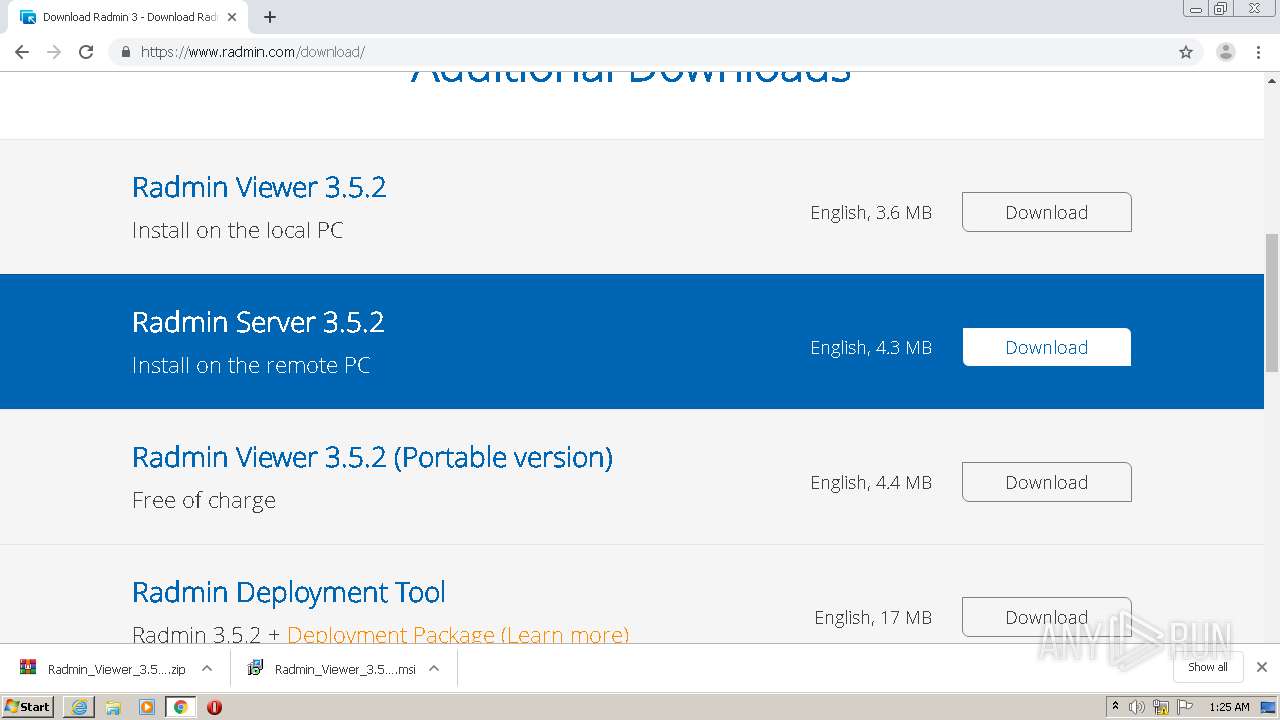Open a new browser tab
The width and height of the screenshot is (1280, 720).
tap(270, 17)
